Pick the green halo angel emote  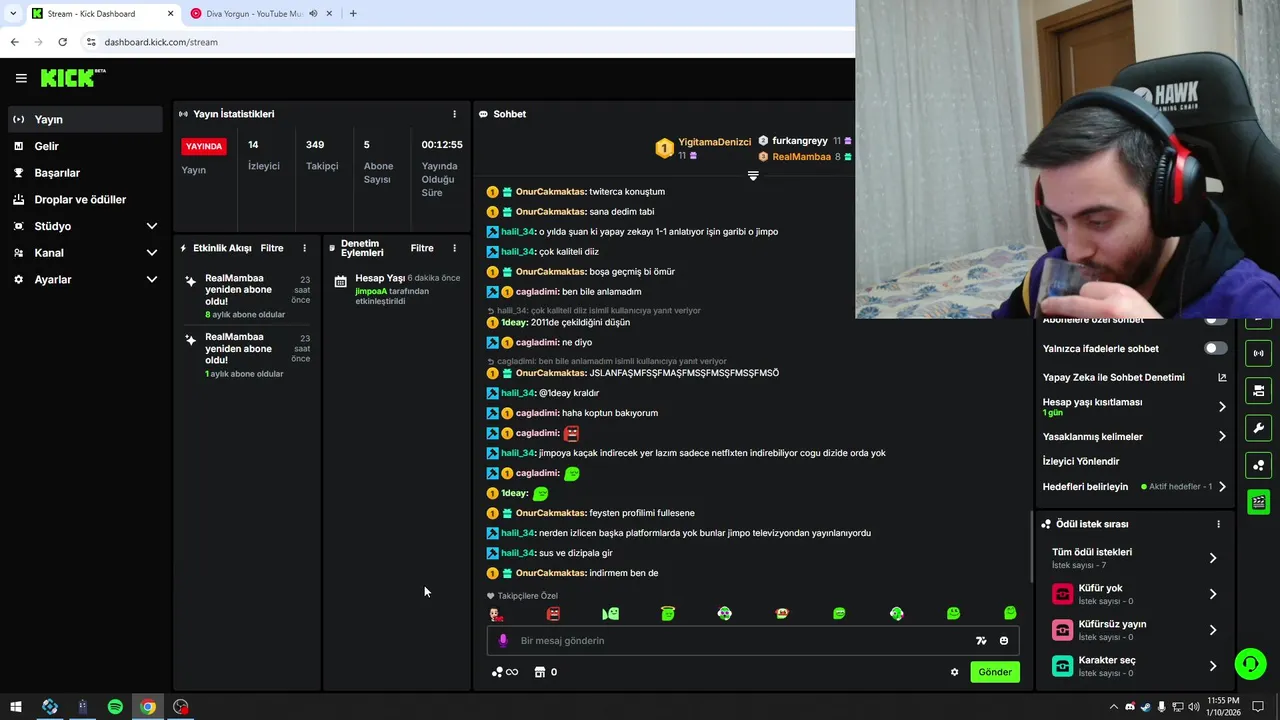pos(668,613)
